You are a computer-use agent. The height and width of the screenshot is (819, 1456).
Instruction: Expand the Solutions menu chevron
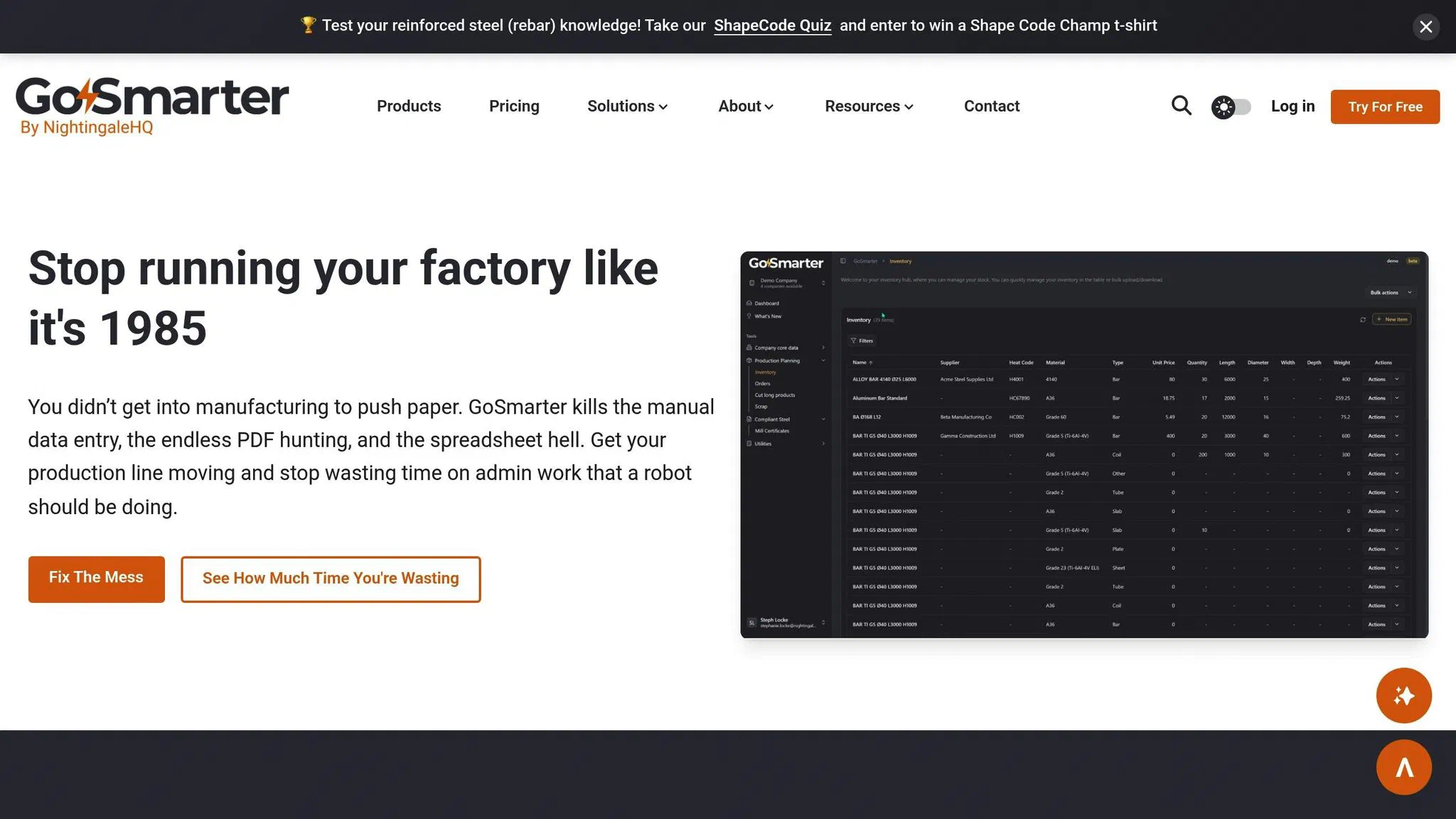tap(663, 107)
